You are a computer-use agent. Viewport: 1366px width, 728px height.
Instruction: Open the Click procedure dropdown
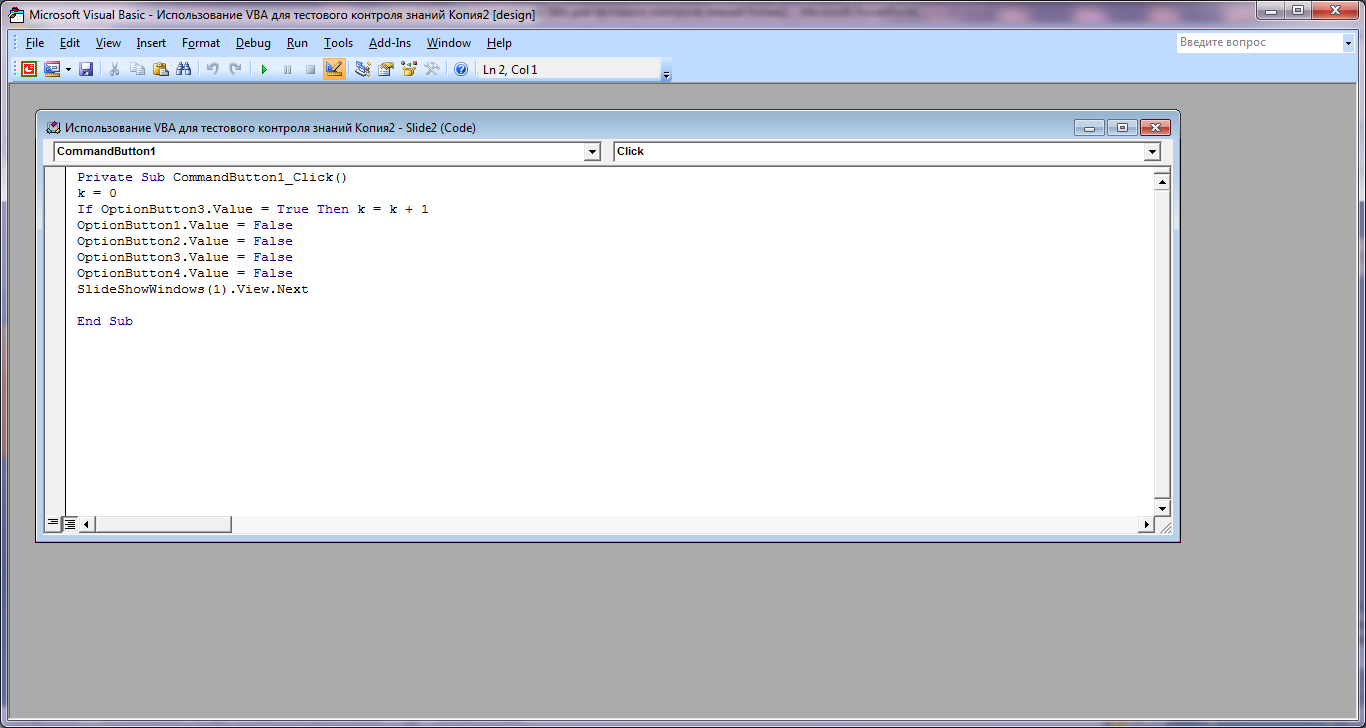(1153, 152)
